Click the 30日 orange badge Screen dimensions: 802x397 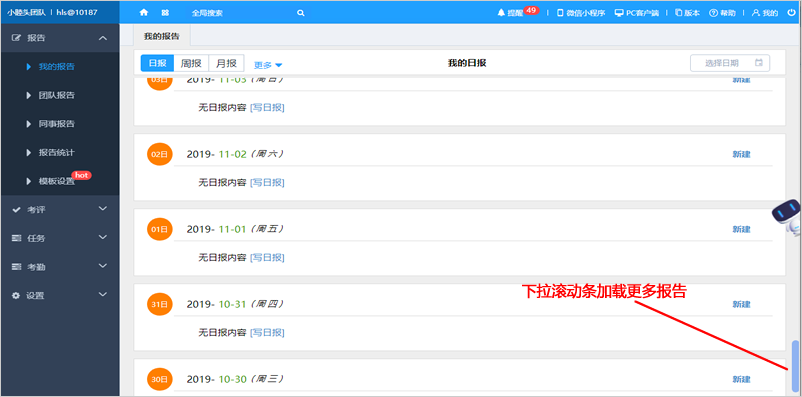click(x=160, y=379)
